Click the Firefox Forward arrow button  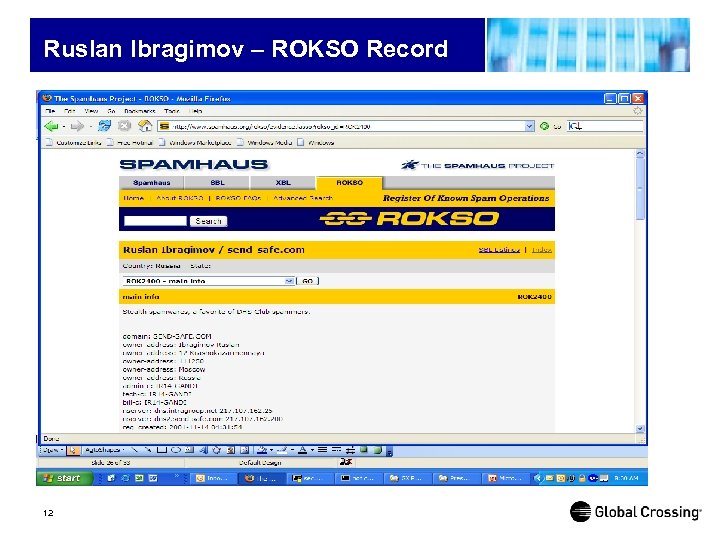(x=77, y=126)
